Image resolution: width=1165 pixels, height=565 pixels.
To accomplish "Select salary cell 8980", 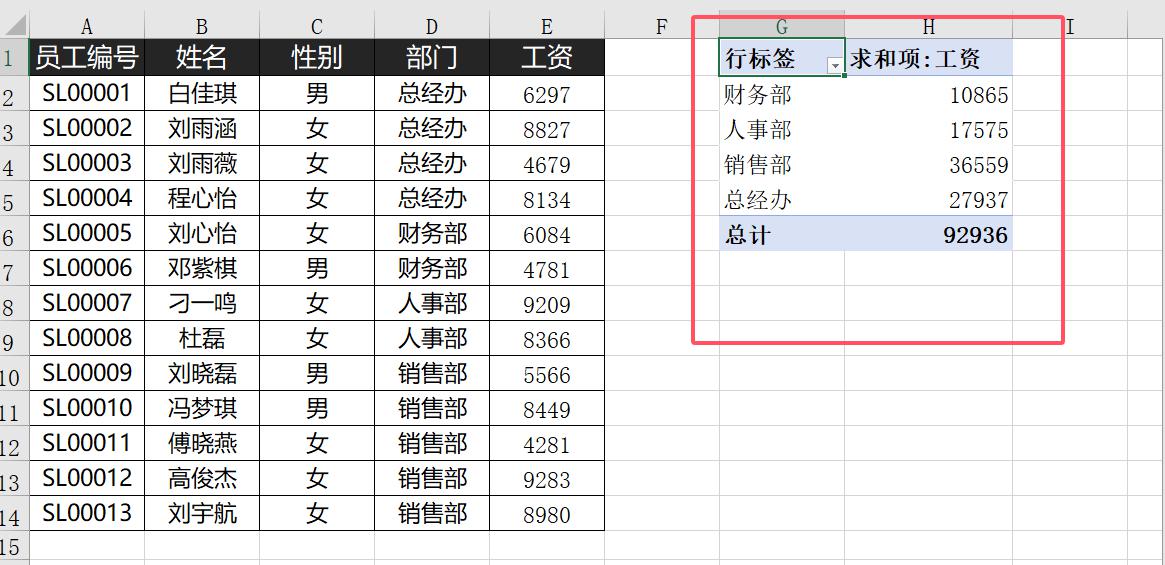I will coord(547,513).
